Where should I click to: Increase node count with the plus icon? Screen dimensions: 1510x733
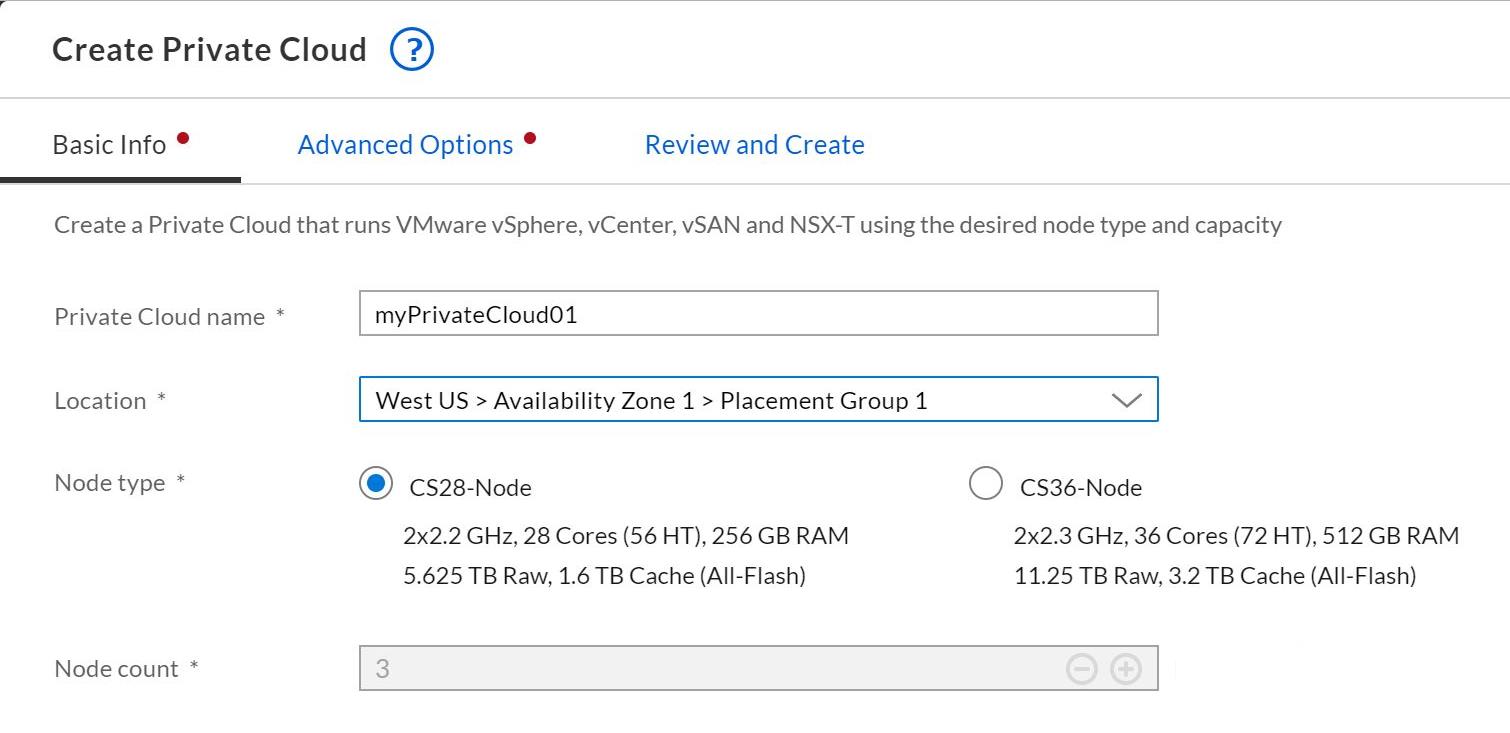click(1126, 669)
